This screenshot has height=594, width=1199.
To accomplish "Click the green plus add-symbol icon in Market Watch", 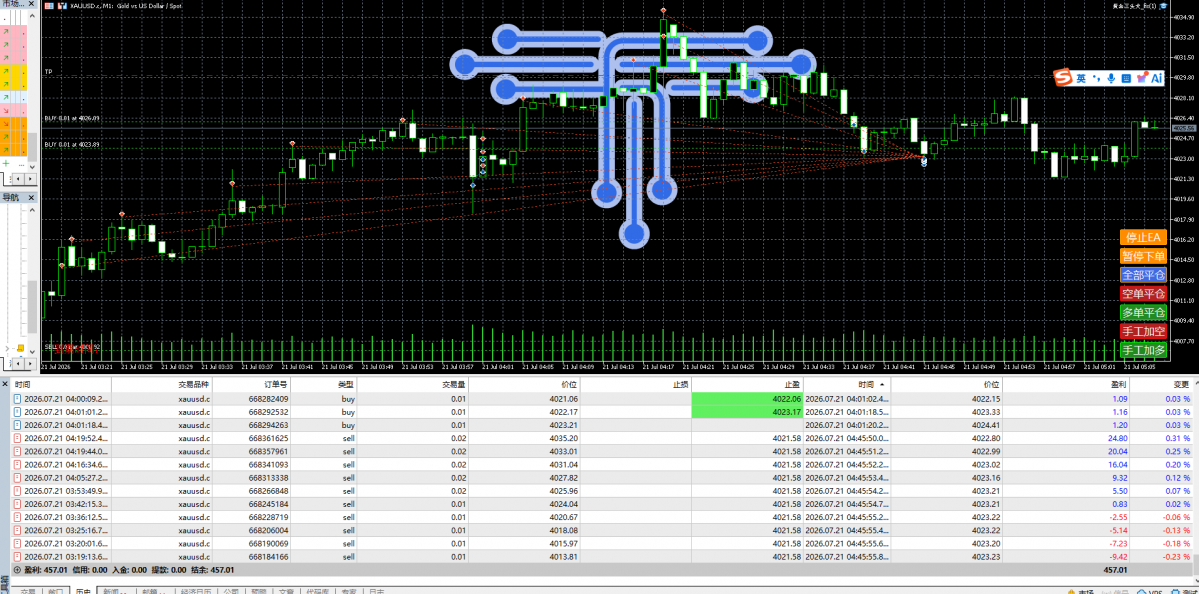I will [x=6, y=164].
